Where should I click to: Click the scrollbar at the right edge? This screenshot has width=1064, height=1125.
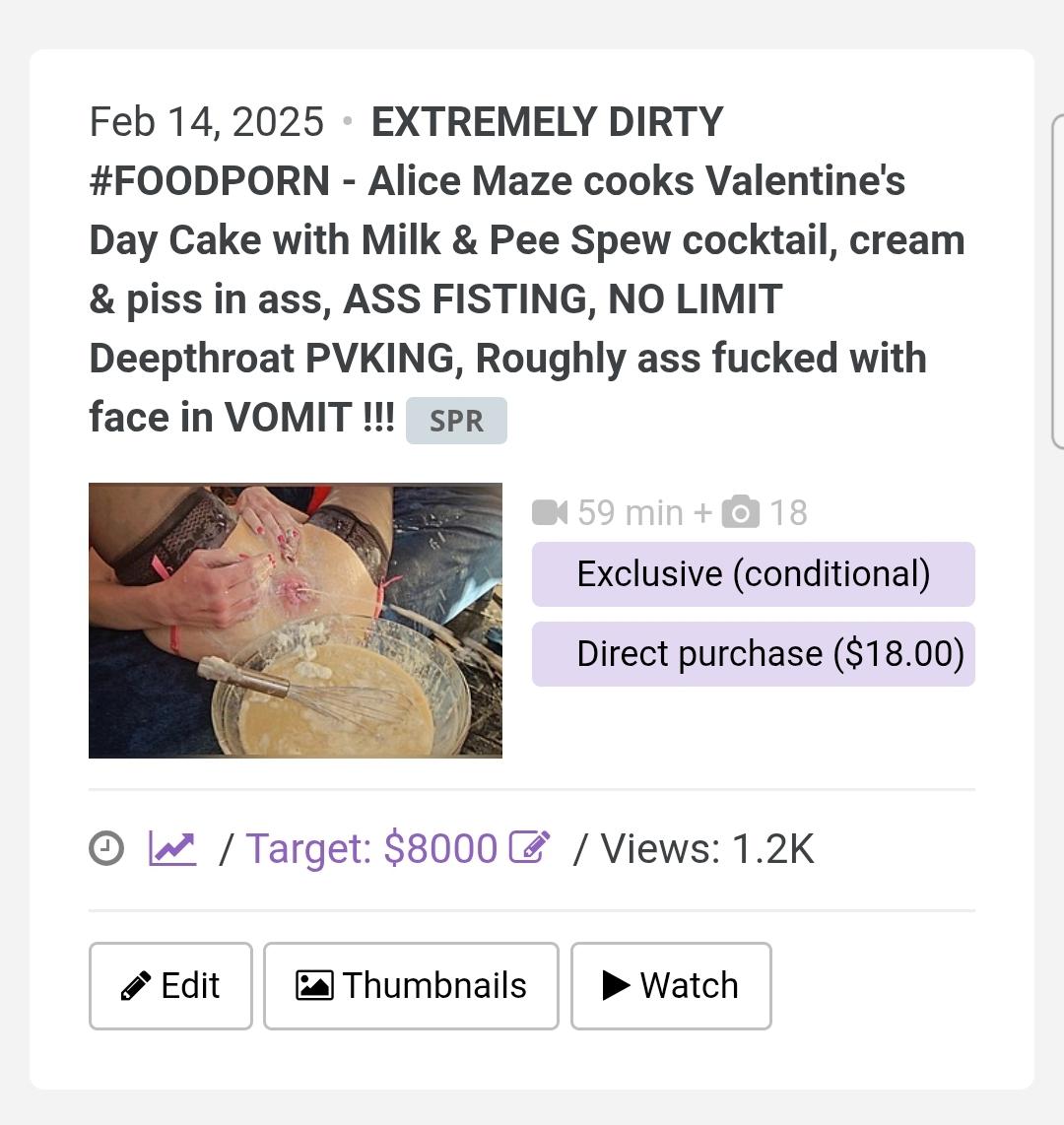tap(1057, 281)
